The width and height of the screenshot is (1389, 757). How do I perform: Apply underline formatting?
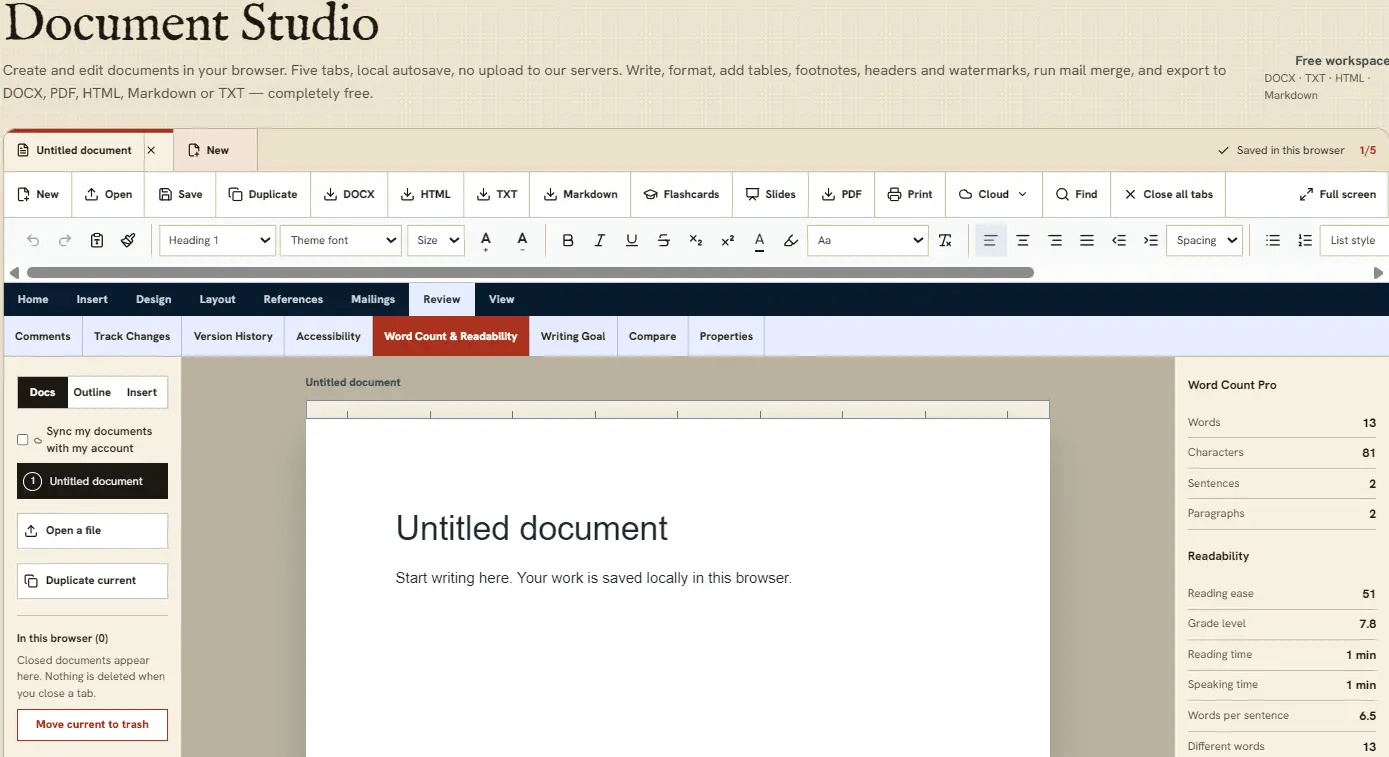pyautogui.click(x=632, y=240)
